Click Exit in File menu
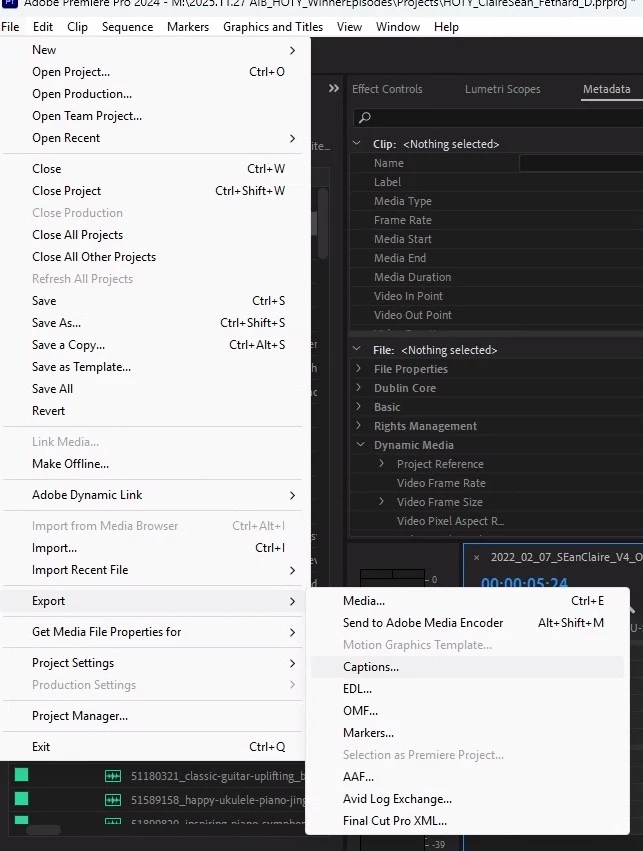643x851 pixels. point(152,747)
